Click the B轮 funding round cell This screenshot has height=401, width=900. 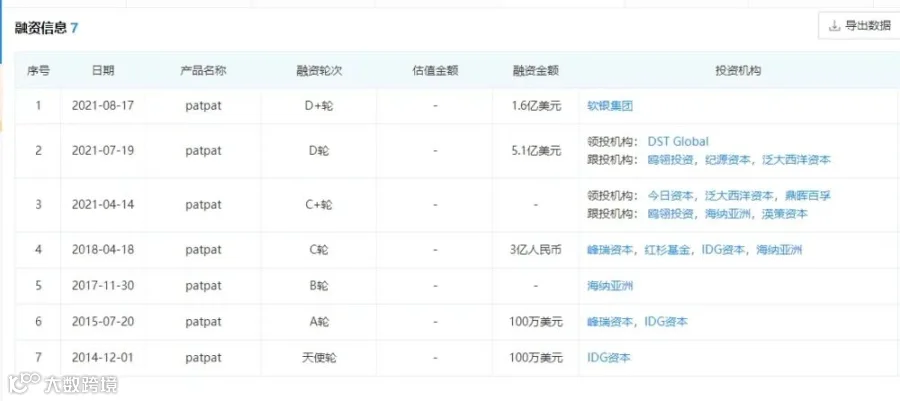coord(319,286)
